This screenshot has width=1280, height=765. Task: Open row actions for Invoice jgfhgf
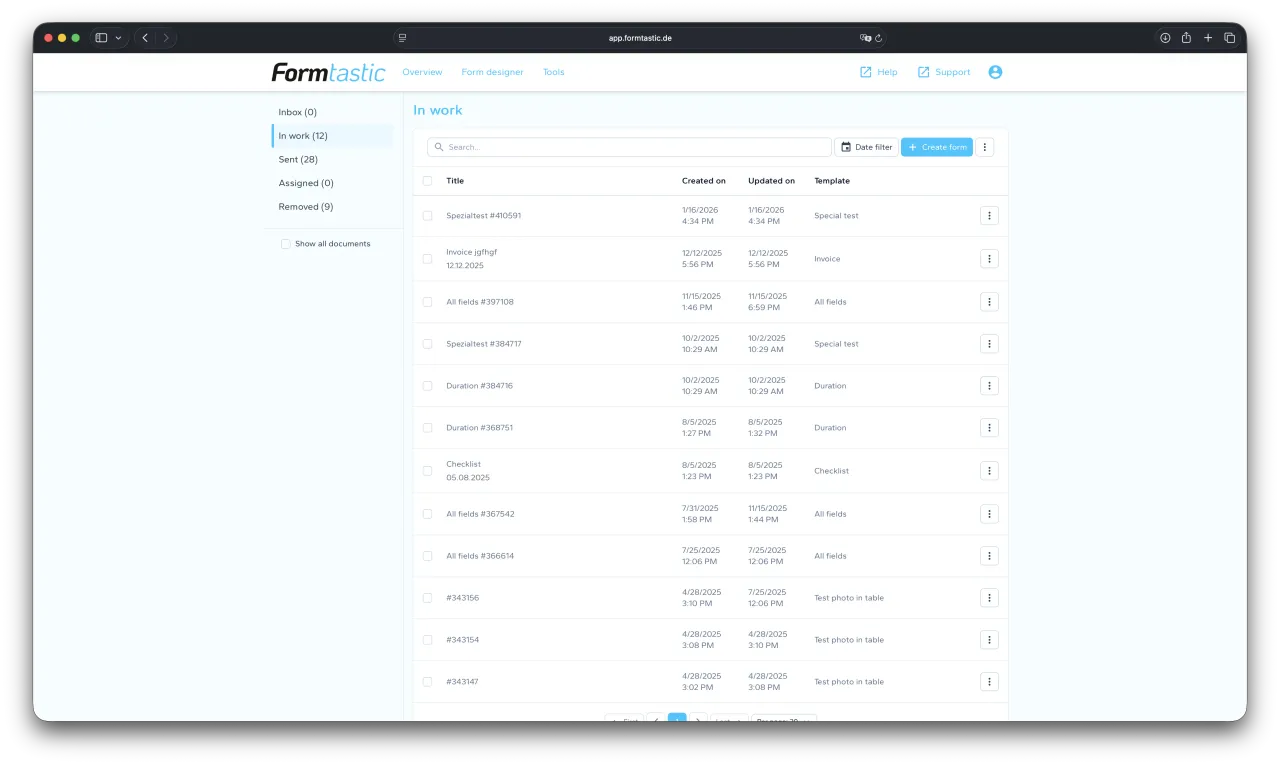click(989, 259)
